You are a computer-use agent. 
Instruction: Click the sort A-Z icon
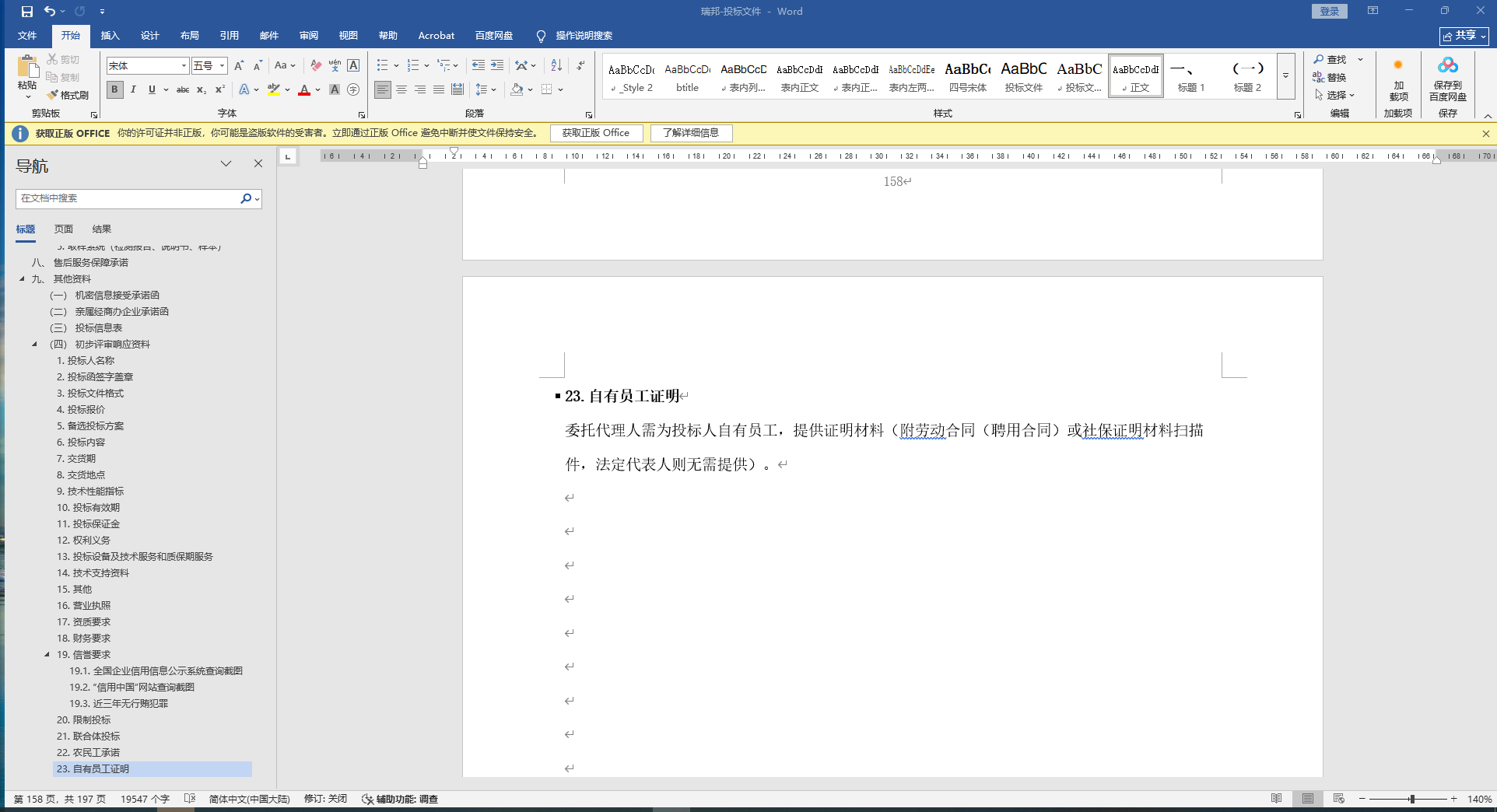(x=556, y=66)
